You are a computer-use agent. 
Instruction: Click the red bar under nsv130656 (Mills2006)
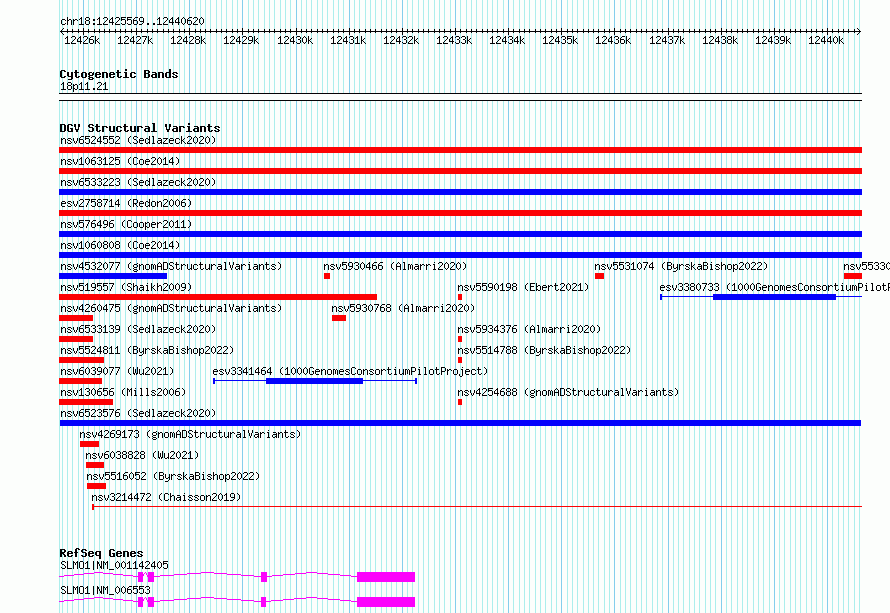tap(86, 402)
